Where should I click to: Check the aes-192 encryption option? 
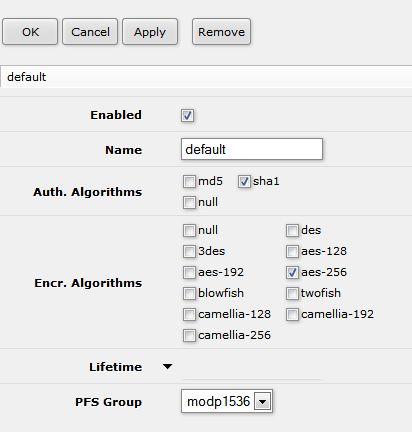tap(189, 272)
